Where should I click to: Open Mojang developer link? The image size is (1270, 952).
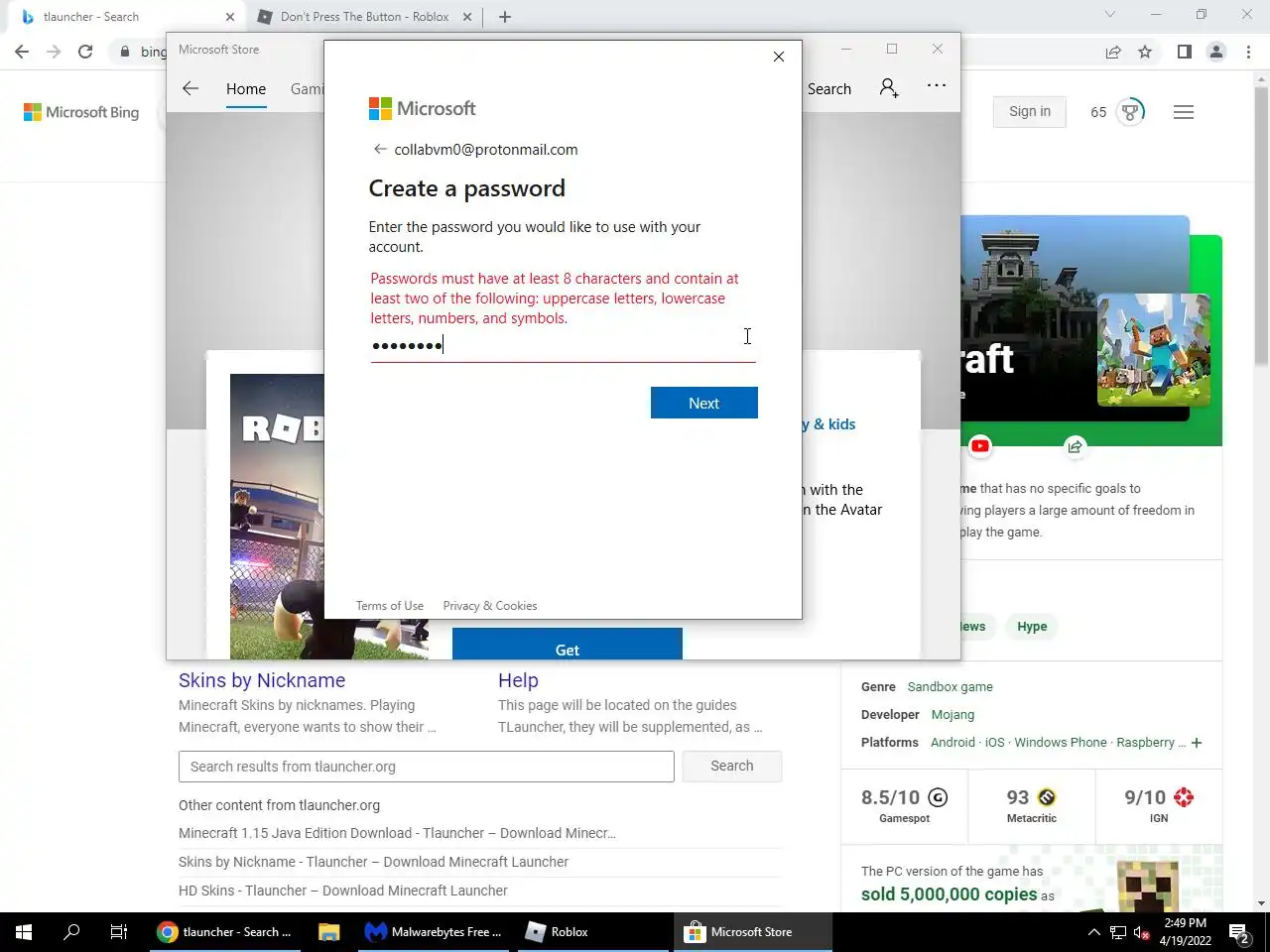coord(952,714)
